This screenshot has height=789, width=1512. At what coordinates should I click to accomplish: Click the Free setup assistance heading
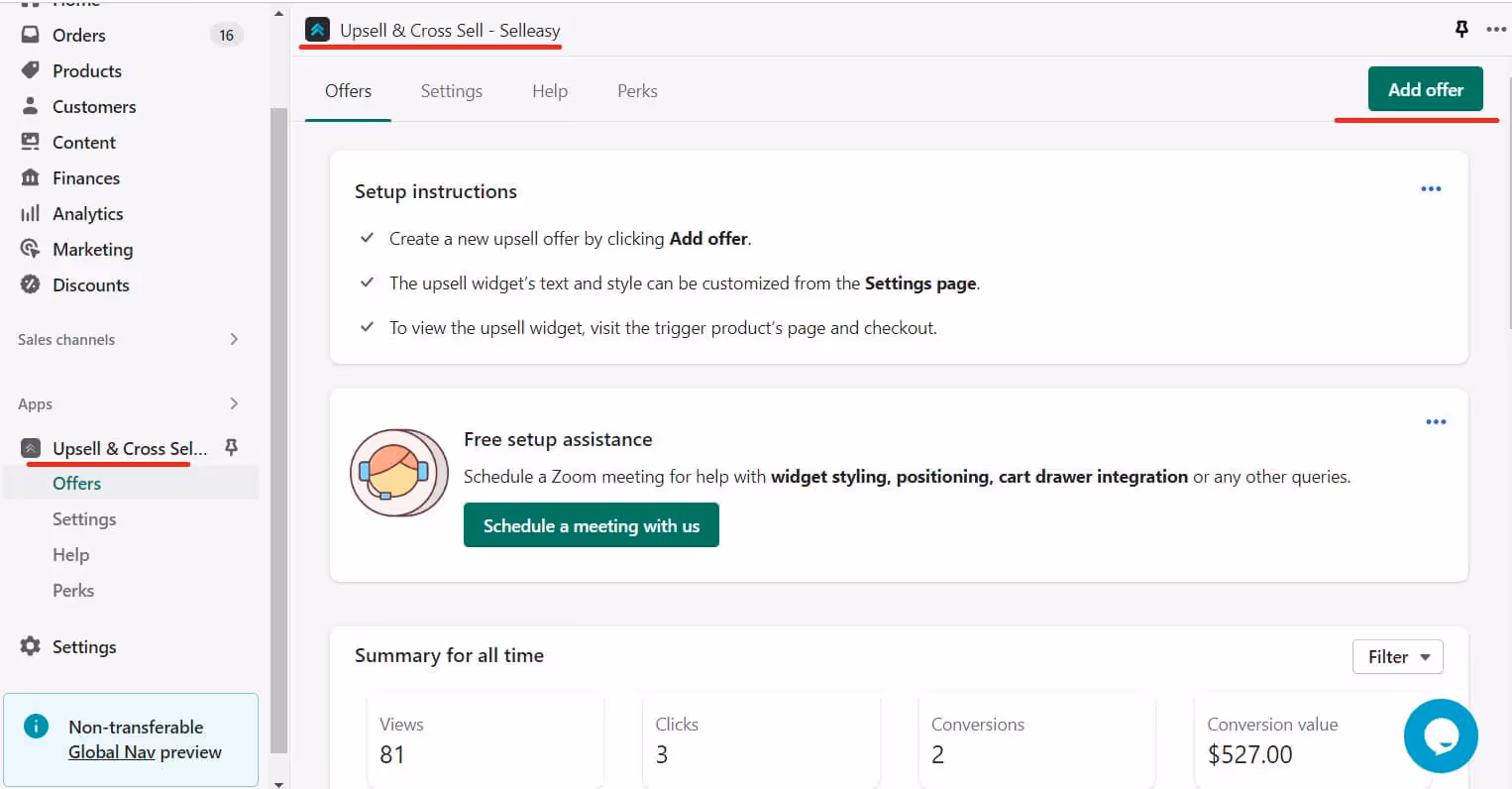pos(558,439)
